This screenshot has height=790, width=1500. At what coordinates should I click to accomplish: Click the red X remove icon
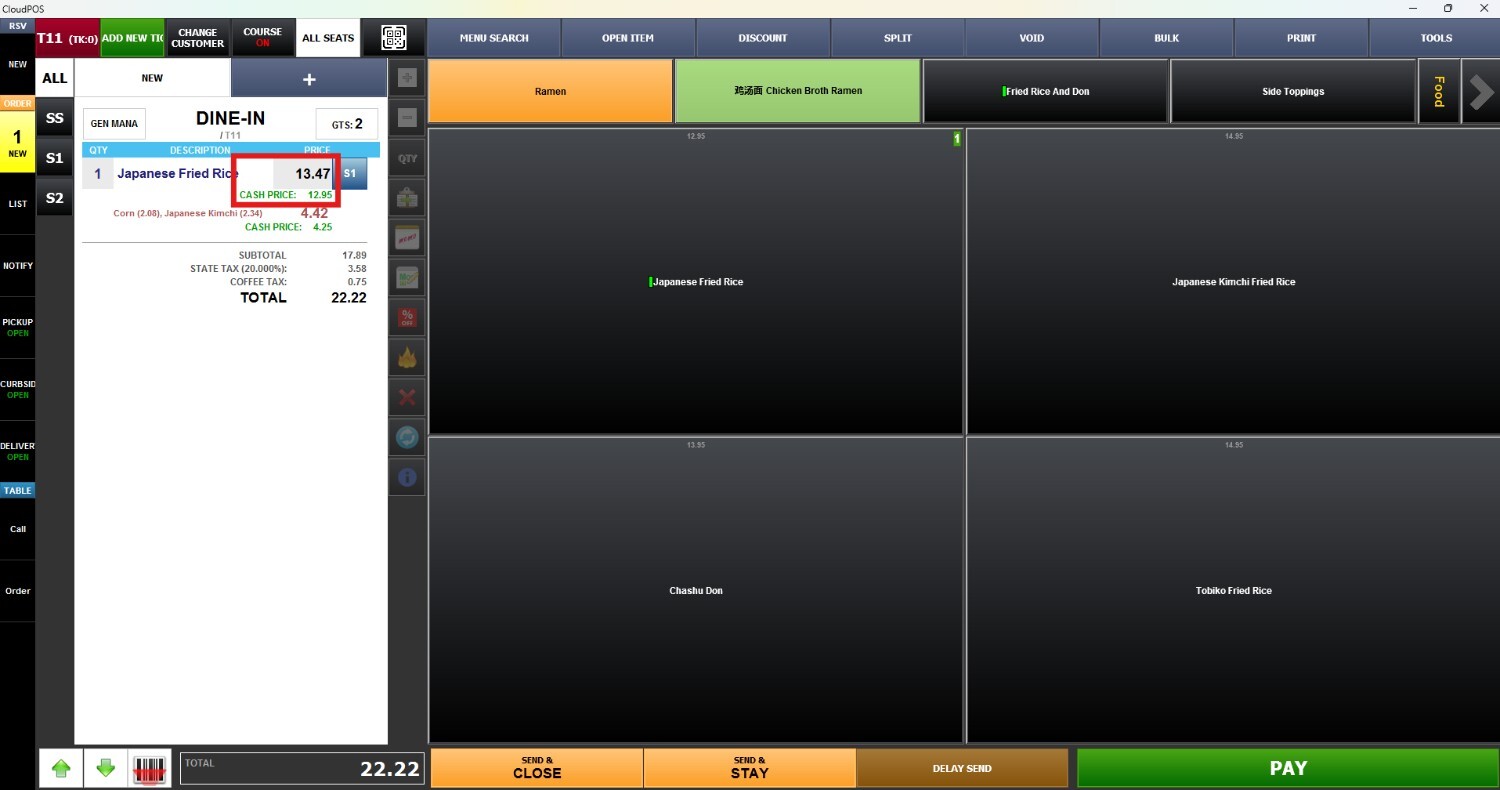tap(407, 398)
